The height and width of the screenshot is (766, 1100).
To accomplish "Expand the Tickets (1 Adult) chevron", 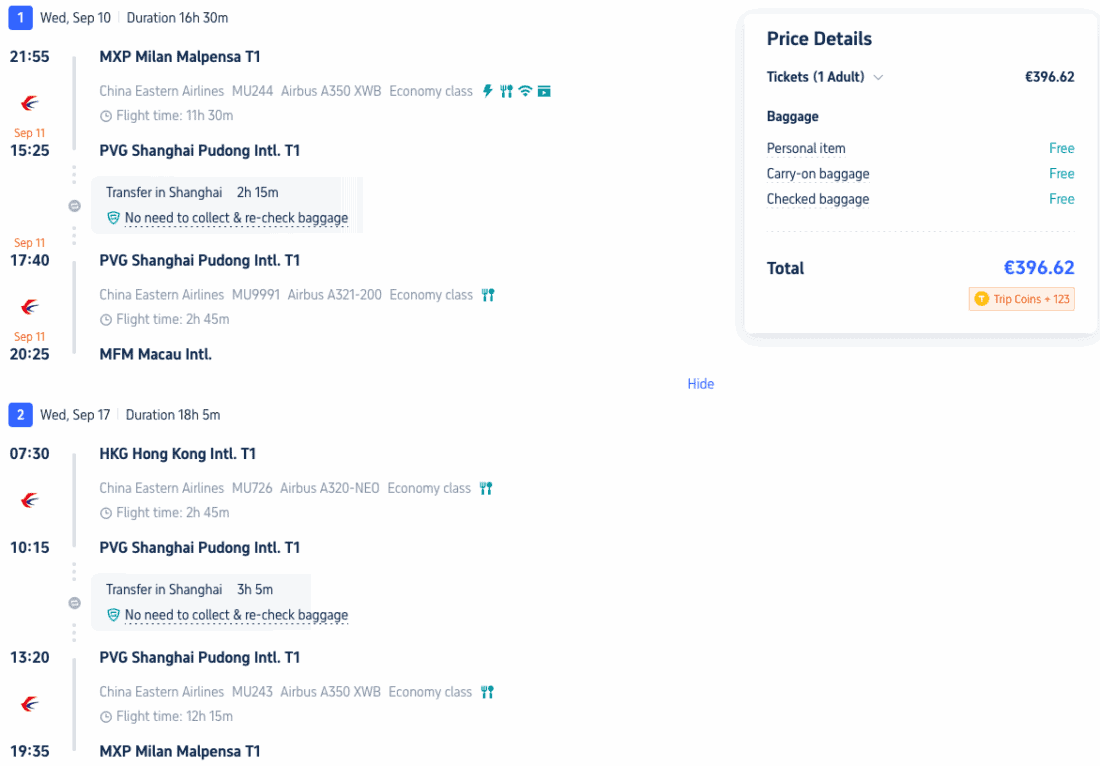I will pos(878,77).
